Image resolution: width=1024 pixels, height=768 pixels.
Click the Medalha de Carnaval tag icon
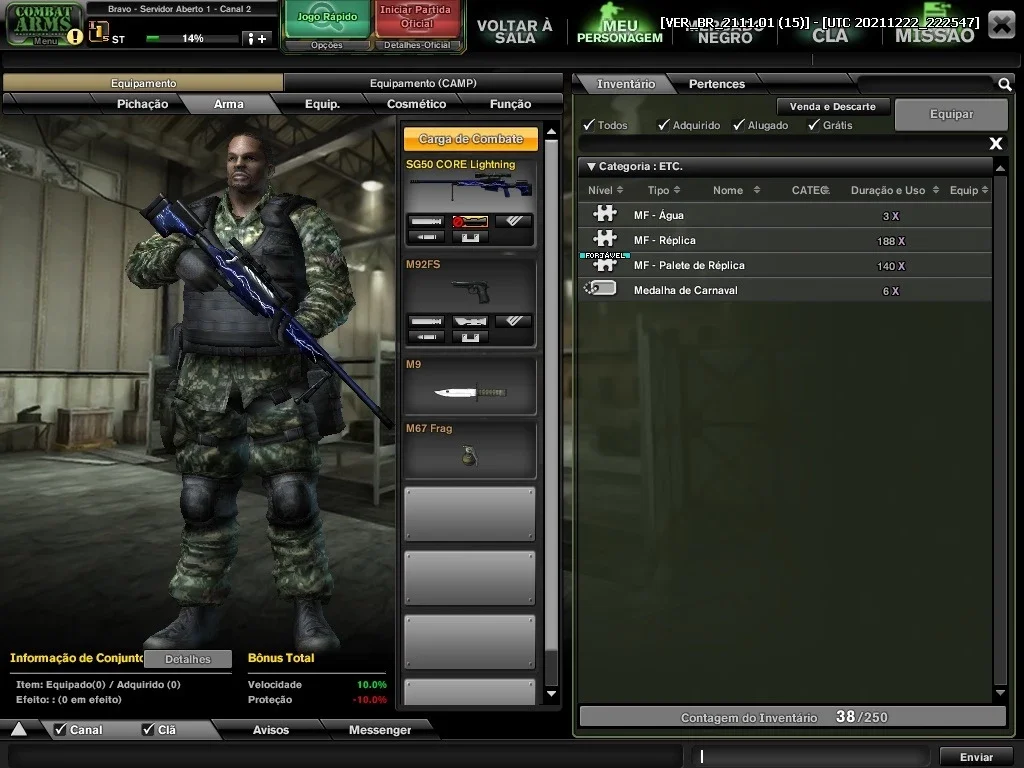pyautogui.click(x=601, y=288)
